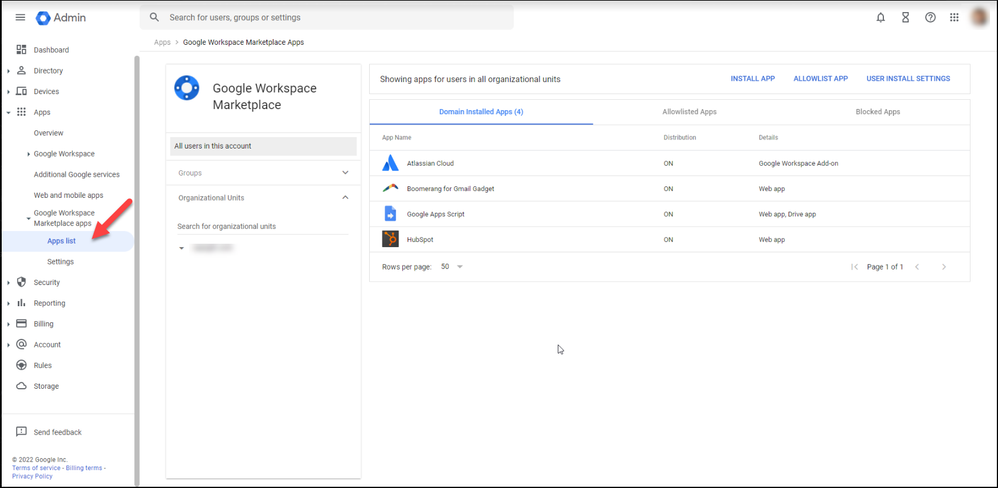
Task: Click the Account at-sign icon
Action: pyautogui.click(x=21, y=344)
